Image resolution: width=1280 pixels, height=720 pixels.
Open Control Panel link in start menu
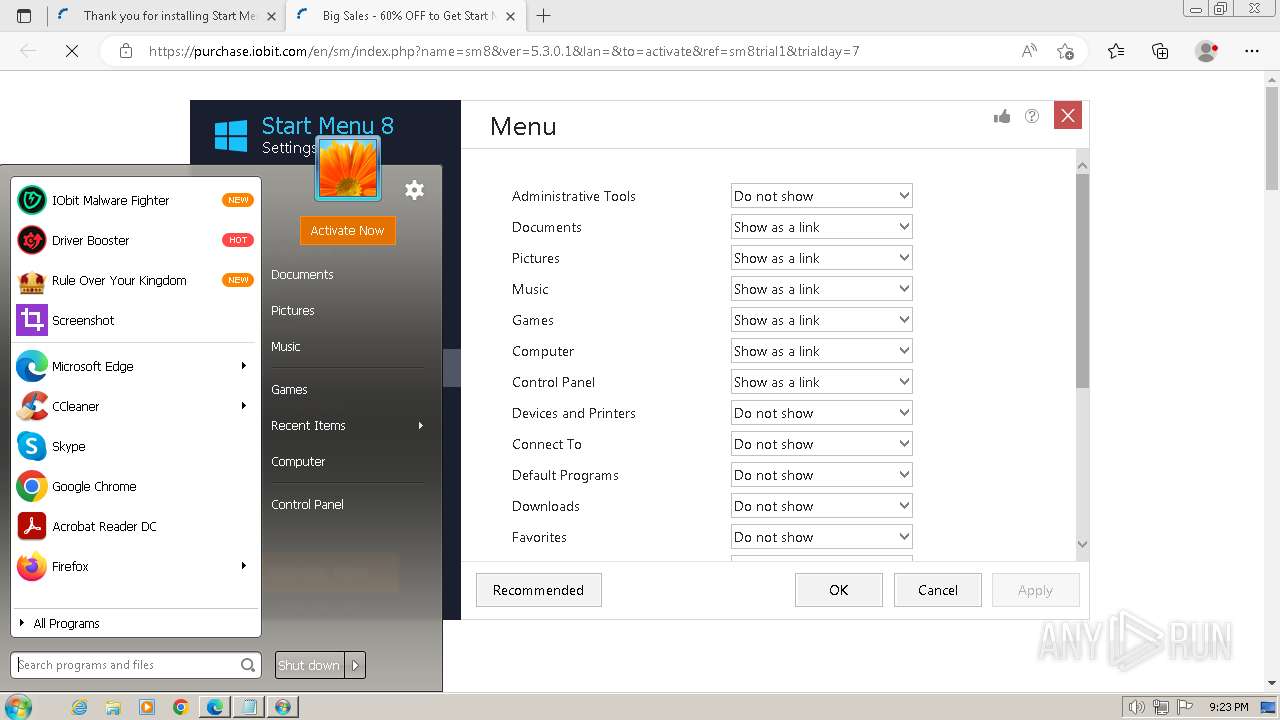coord(307,504)
